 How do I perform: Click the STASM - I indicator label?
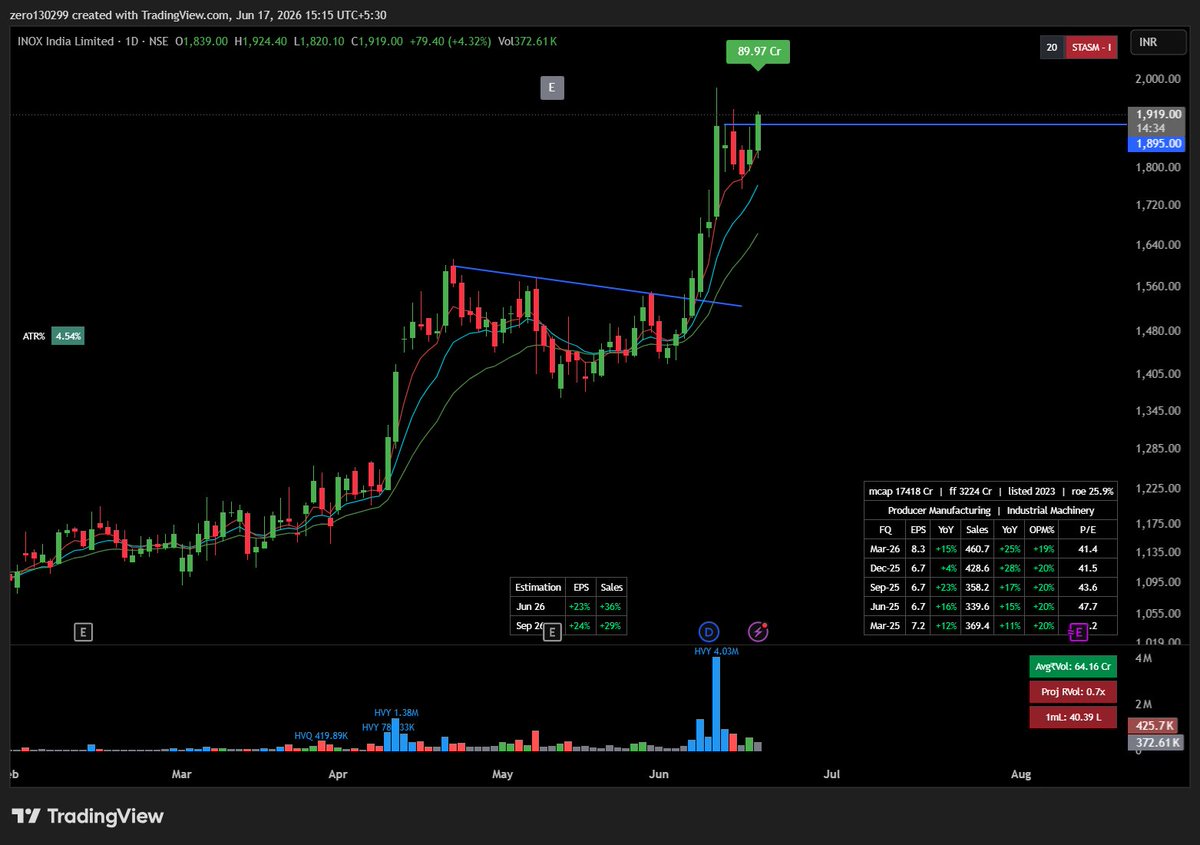pos(1090,46)
